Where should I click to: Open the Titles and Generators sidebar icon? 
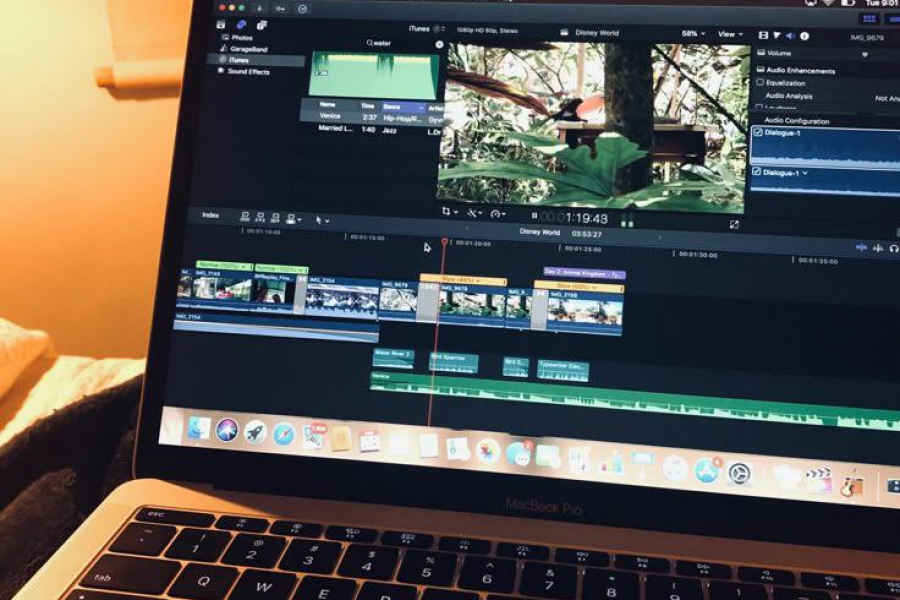coord(262,25)
